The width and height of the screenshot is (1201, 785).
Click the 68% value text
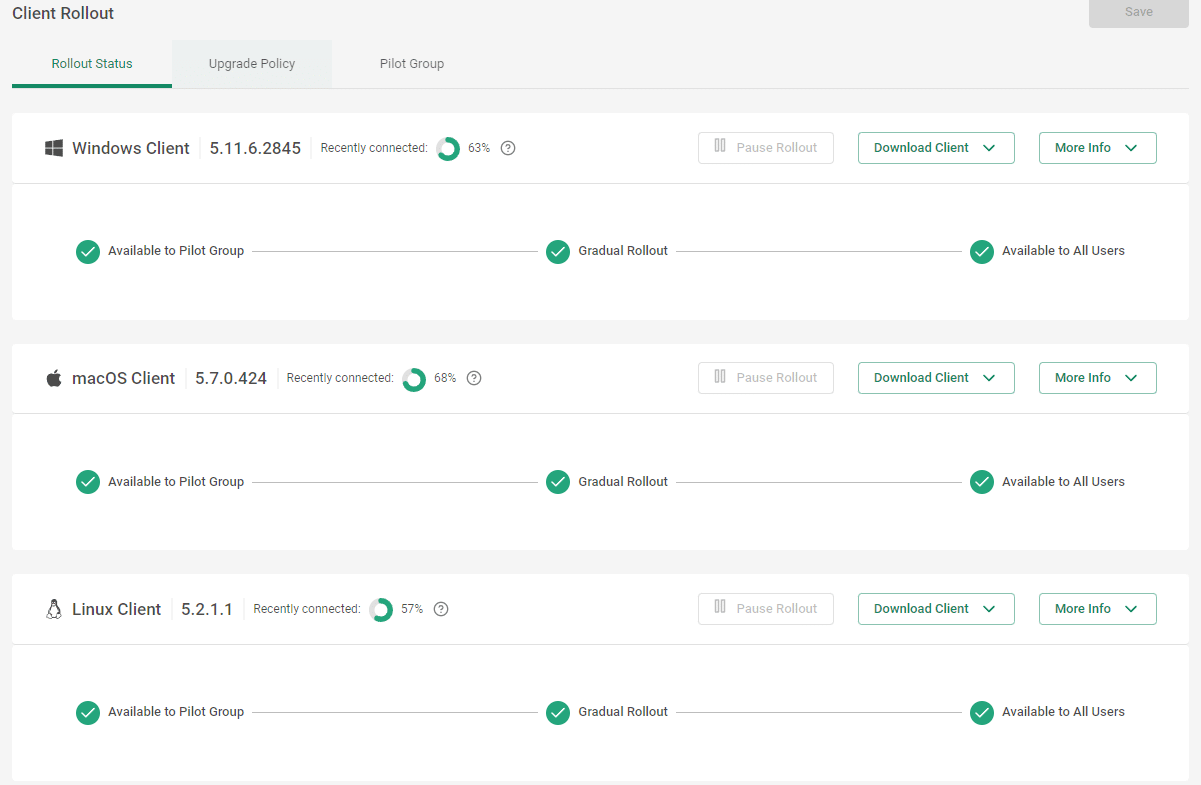[445, 378]
